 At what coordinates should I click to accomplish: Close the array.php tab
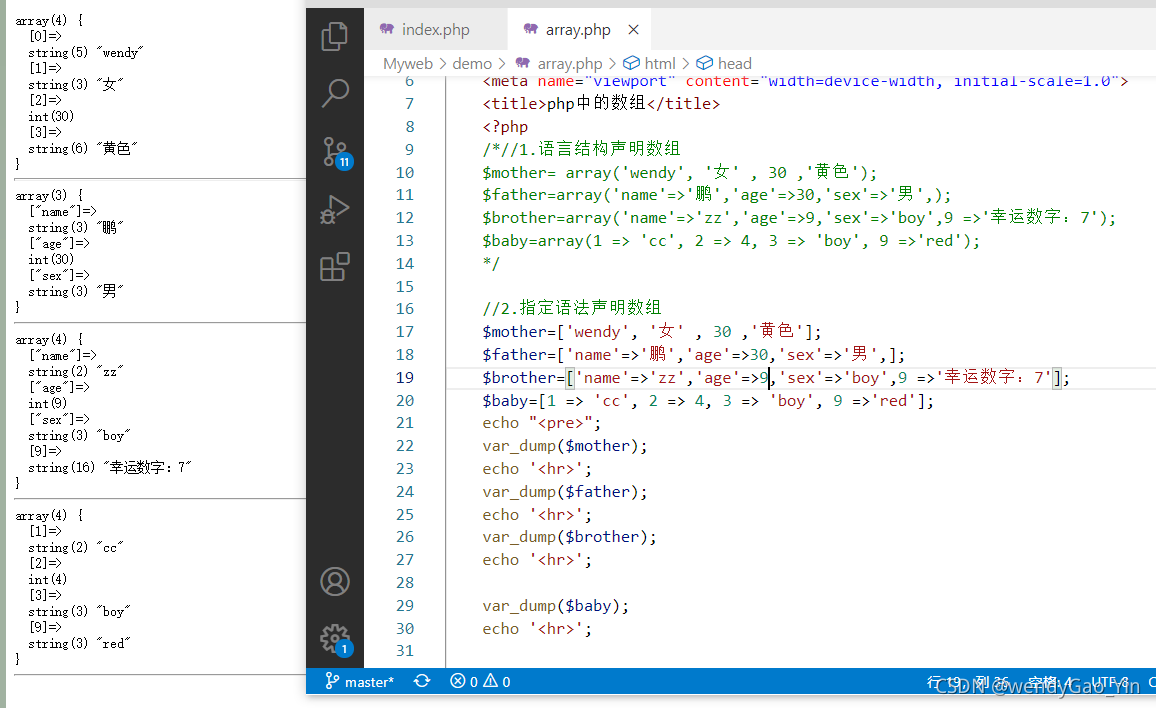pos(633,30)
